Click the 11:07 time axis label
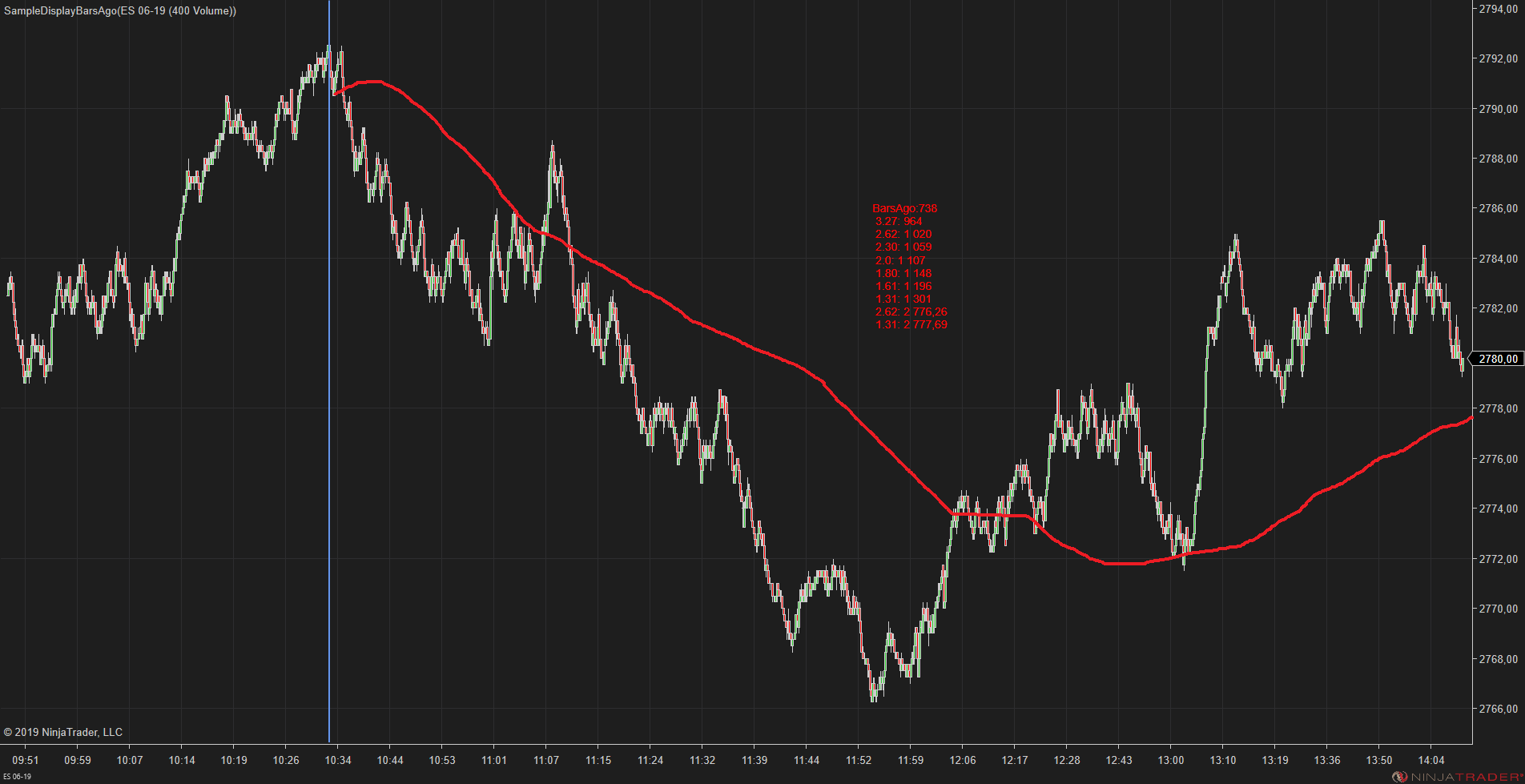This screenshot has height=784, width=1525. (x=546, y=760)
